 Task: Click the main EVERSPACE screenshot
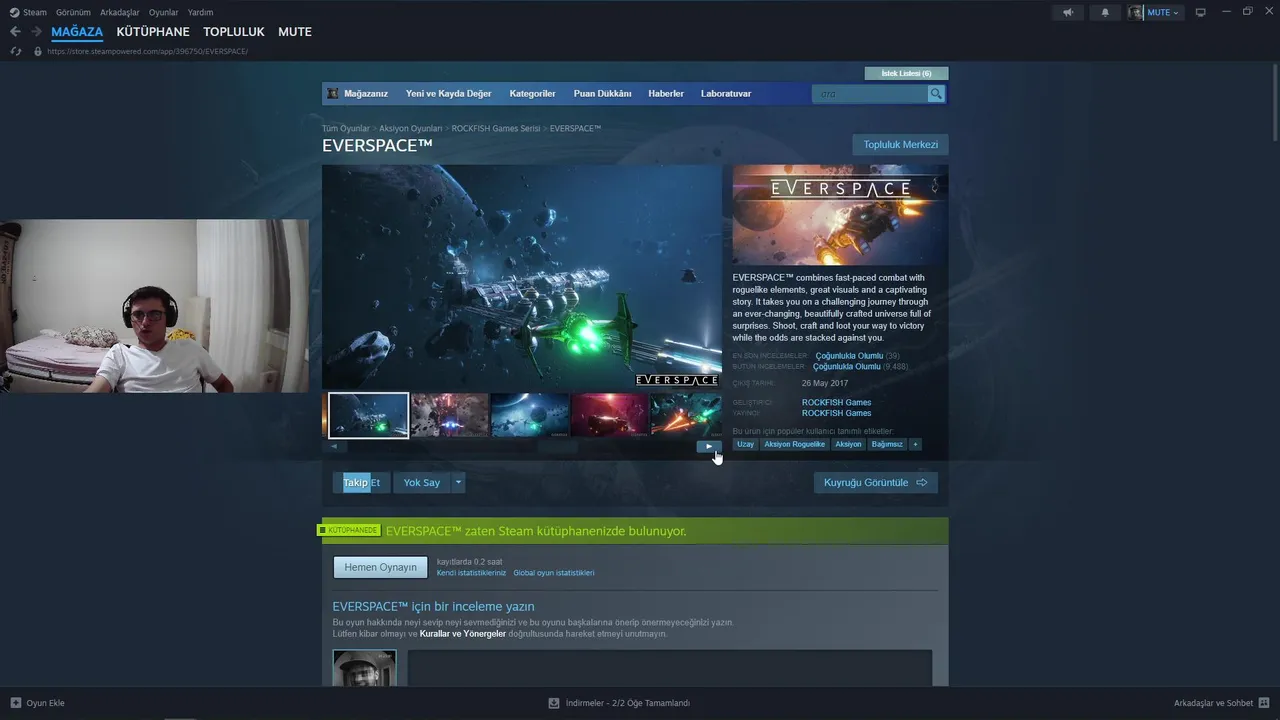[x=522, y=277]
